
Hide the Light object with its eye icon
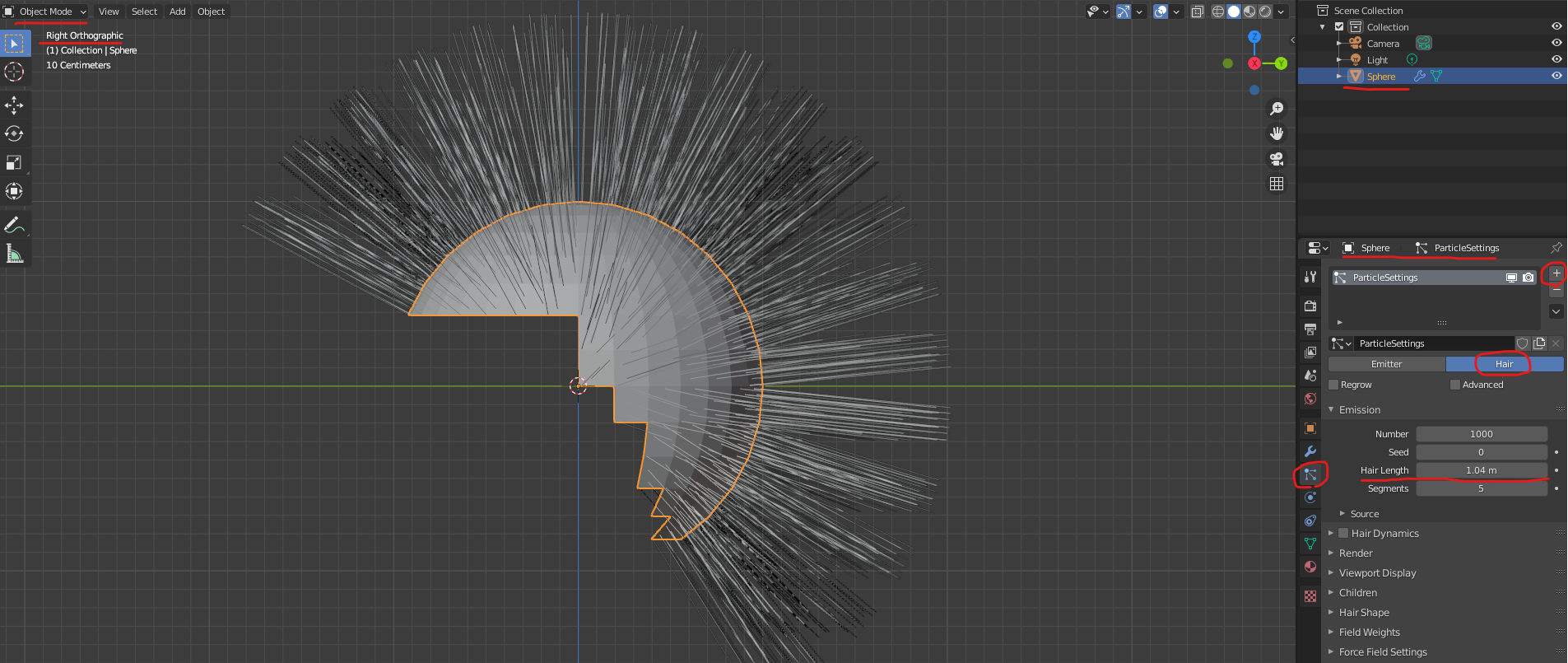pyautogui.click(x=1556, y=59)
